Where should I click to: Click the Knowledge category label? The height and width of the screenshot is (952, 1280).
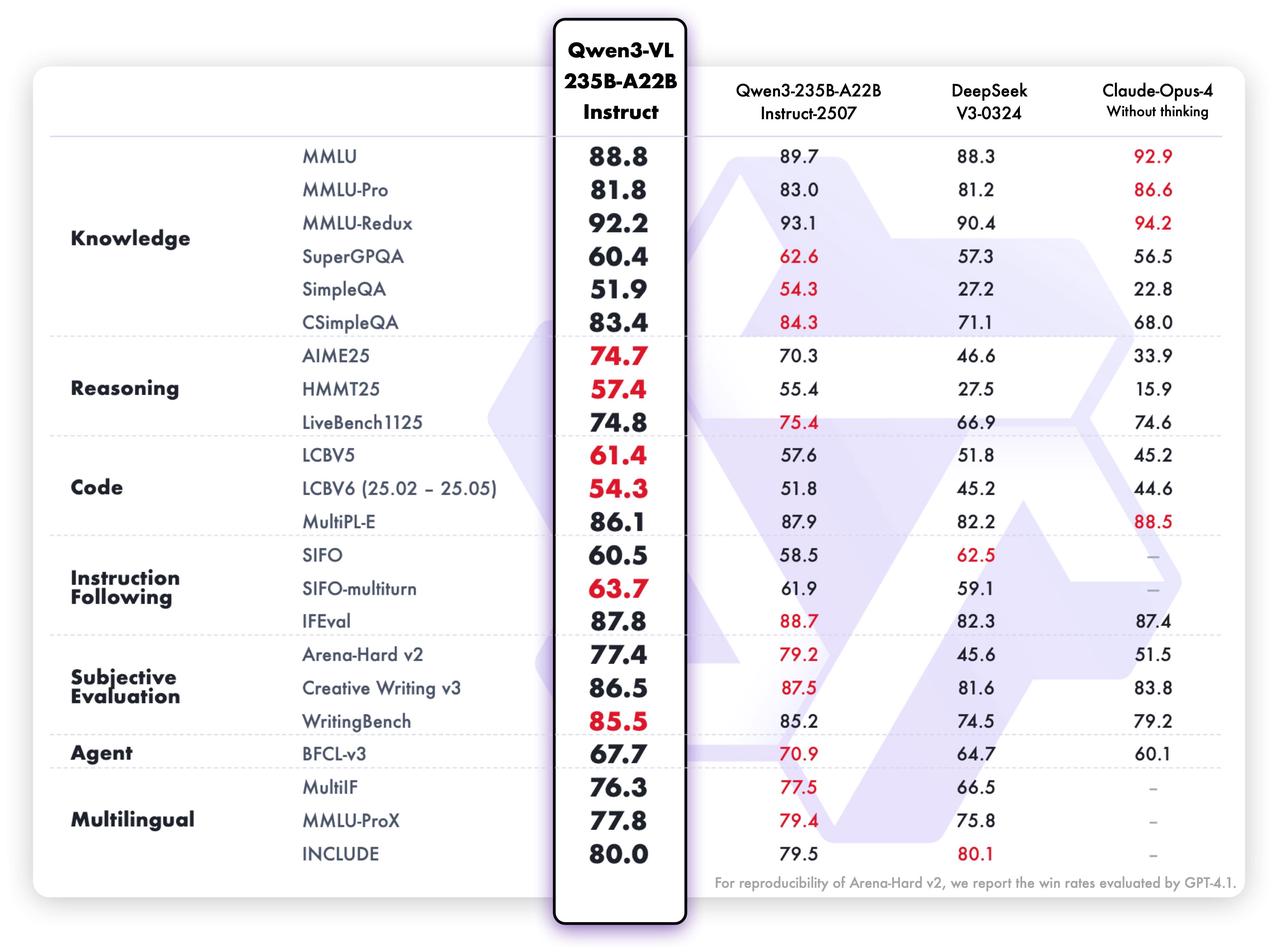click(x=130, y=239)
